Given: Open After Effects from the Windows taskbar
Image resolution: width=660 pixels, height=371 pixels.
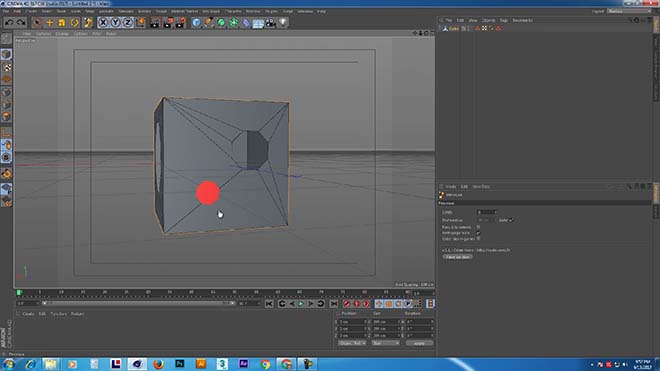Looking at the screenshot, I should tap(244, 364).
